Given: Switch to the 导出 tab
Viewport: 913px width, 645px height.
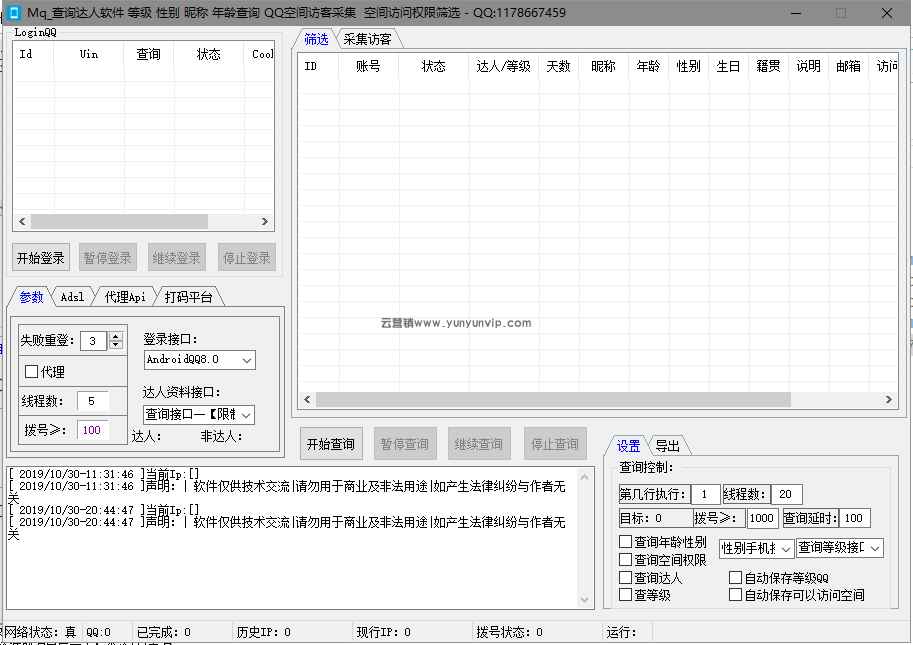Looking at the screenshot, I should point(667,446).
